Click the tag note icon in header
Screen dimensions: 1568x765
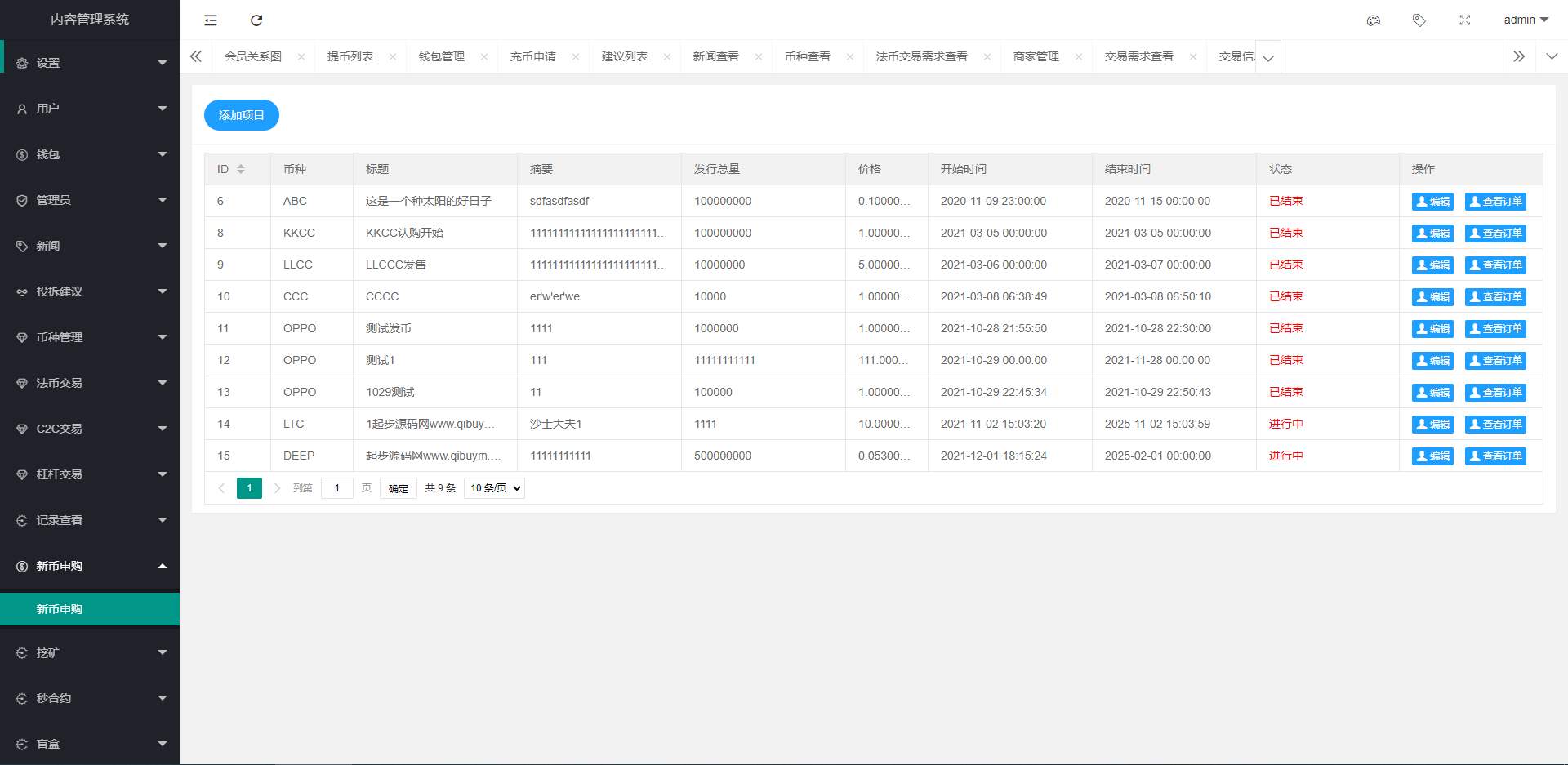click(1419, 20)
